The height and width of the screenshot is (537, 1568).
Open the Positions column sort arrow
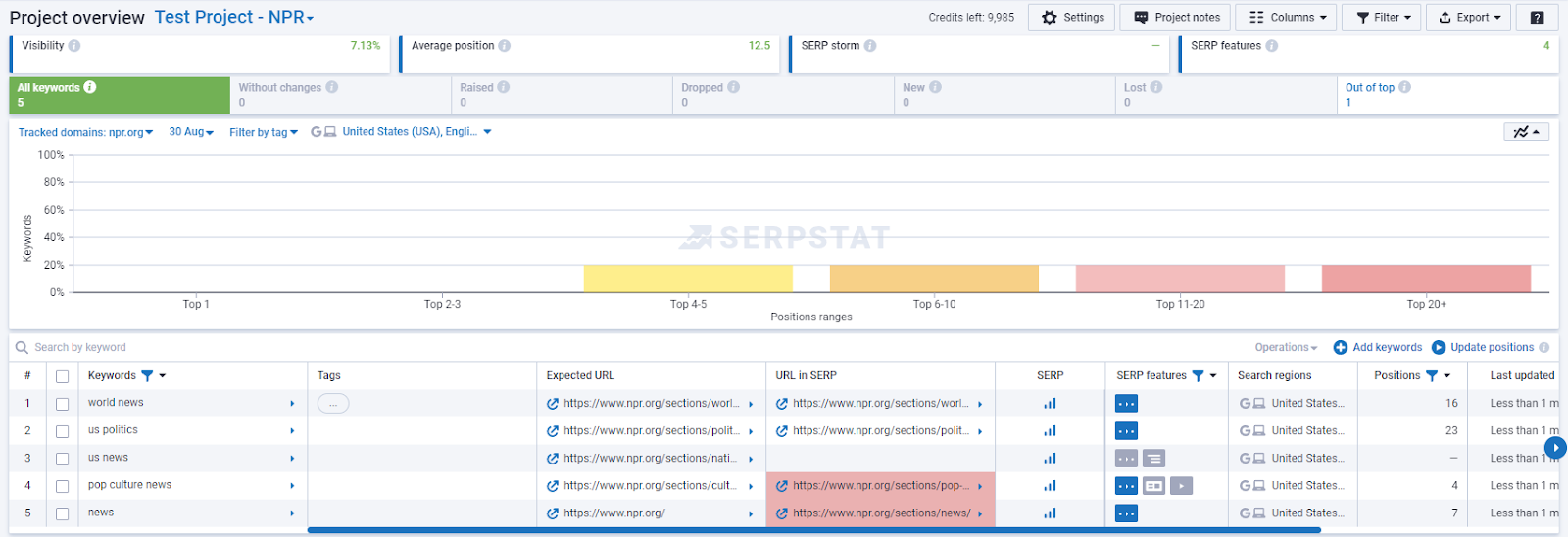pos(1446,376)
